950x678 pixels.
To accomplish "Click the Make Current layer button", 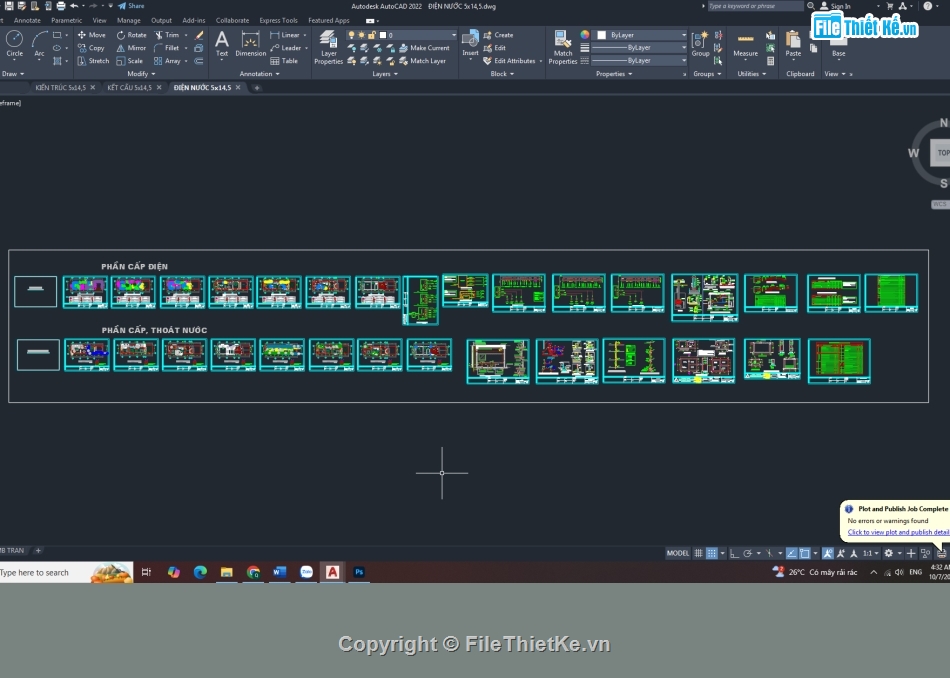I will 430,48.
